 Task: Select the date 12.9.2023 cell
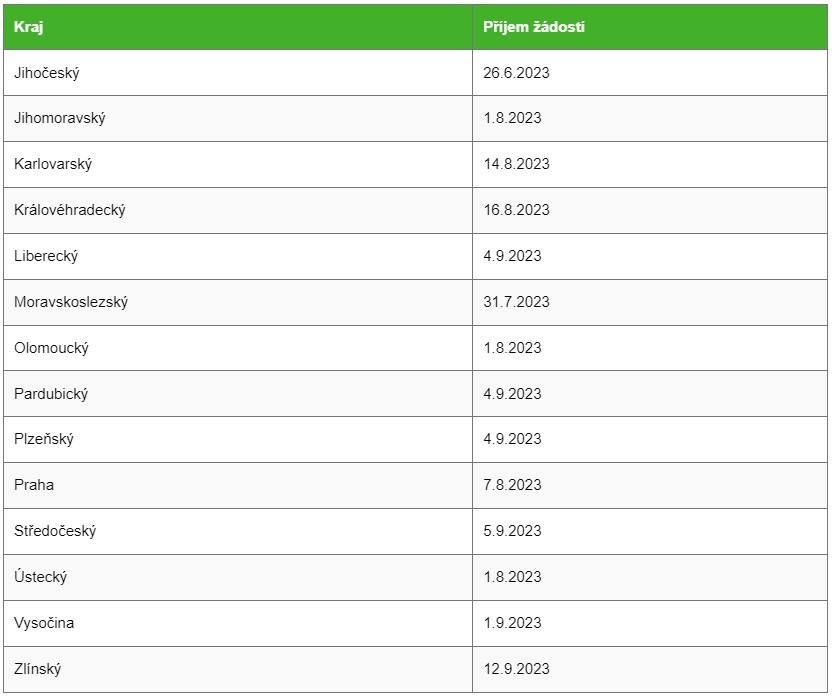tap(649, 669)
